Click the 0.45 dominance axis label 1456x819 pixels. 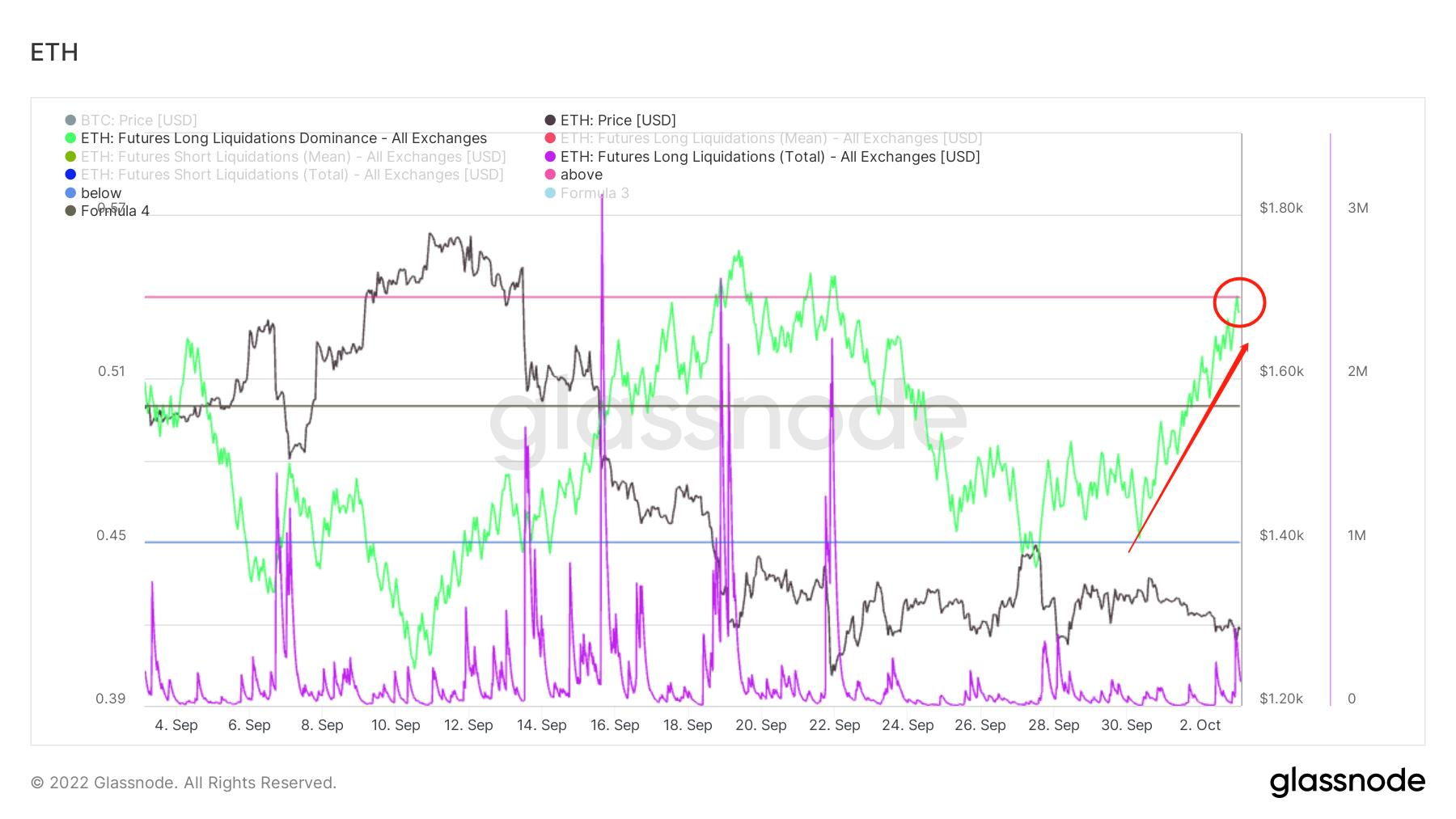click(x=112, y=535)
